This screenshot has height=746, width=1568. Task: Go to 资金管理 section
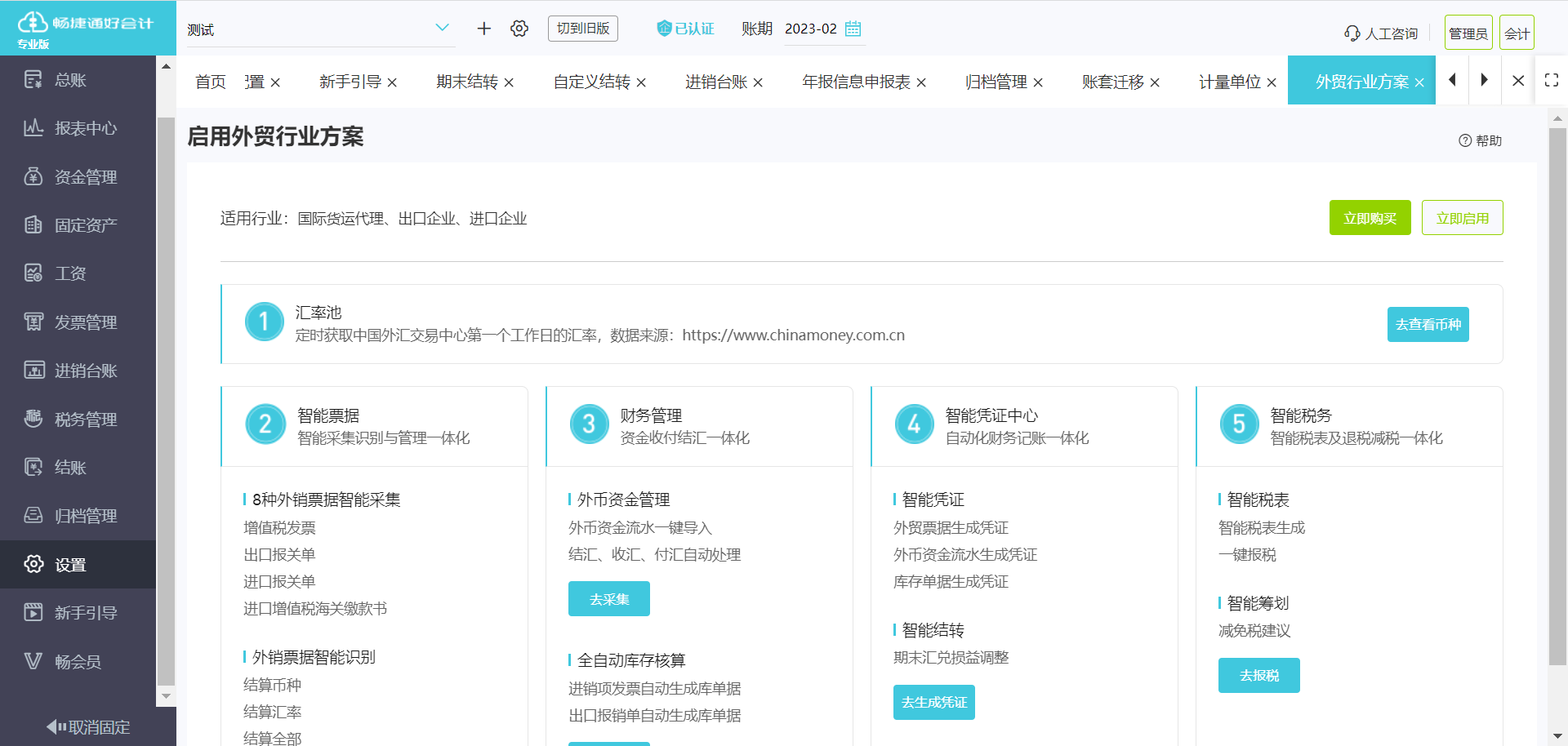[78, 176]
